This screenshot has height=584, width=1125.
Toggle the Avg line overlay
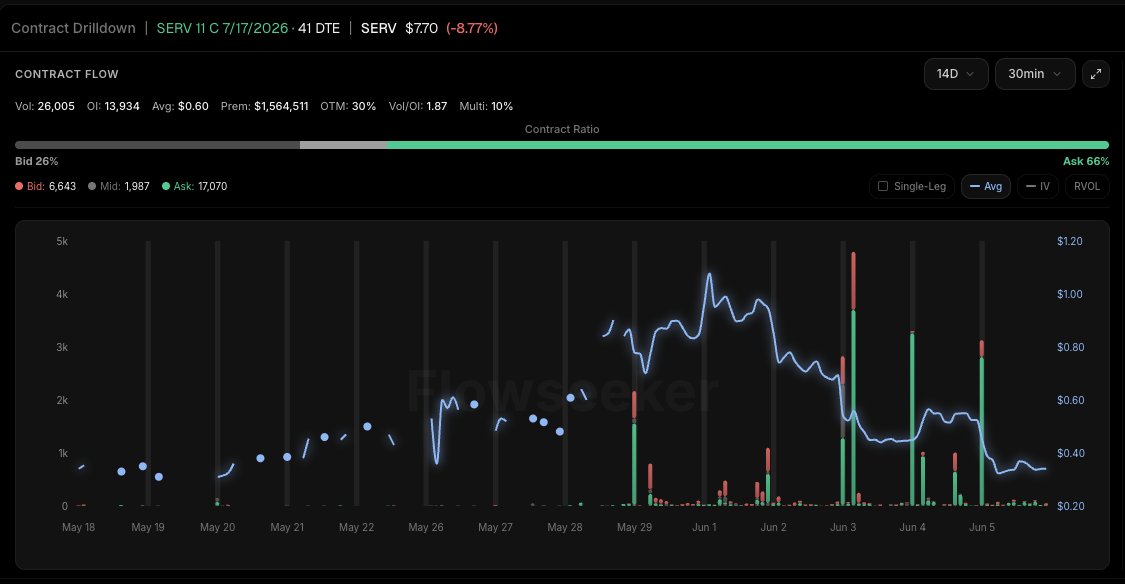click(x=986, y=187)
